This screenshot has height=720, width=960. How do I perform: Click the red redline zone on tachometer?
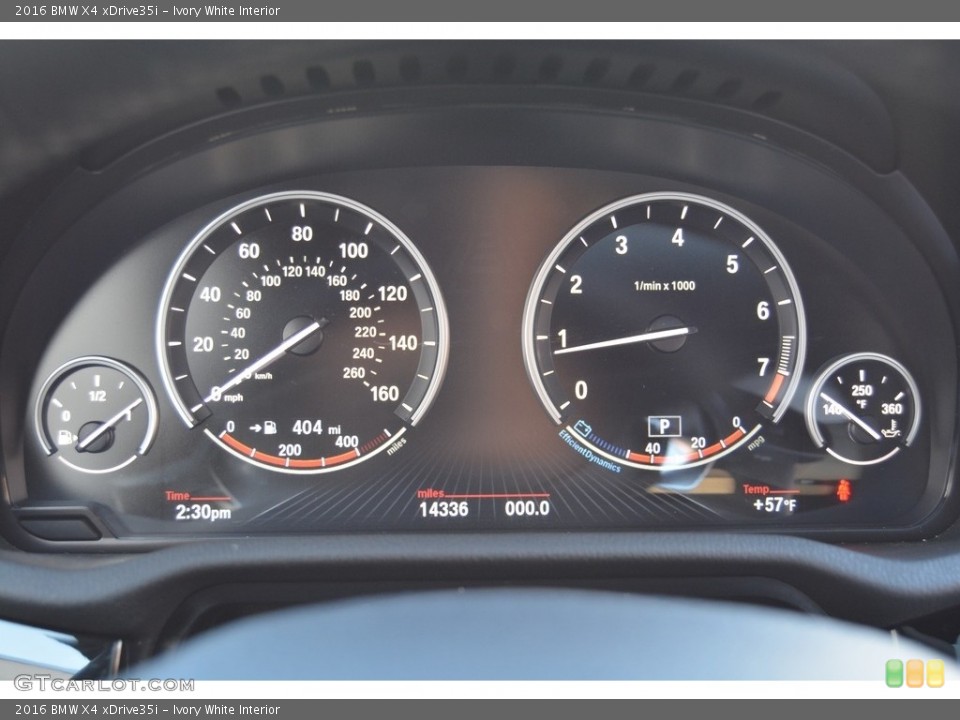pos(775,388)
